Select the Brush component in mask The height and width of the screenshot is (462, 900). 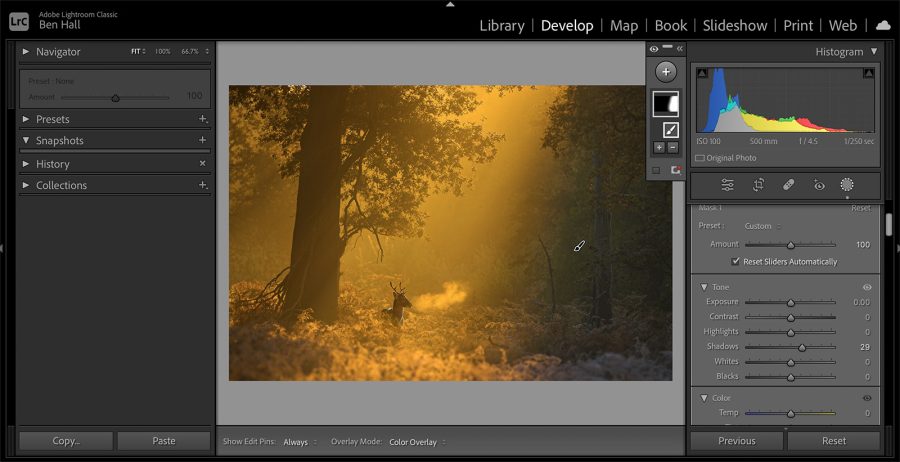pos(670,130)
